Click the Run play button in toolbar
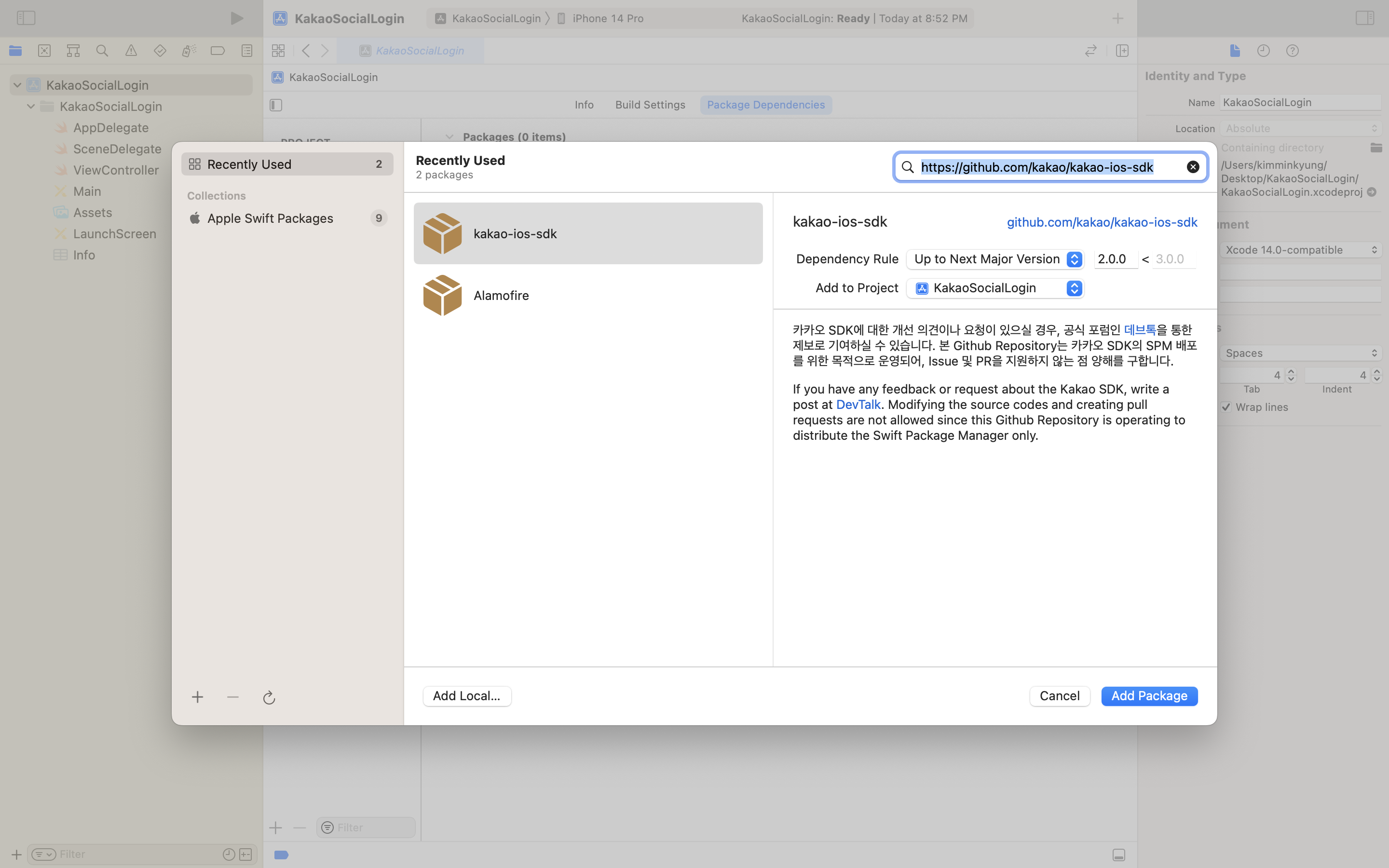Viewport: 1389px width, 868px height. tap(236, 18)
